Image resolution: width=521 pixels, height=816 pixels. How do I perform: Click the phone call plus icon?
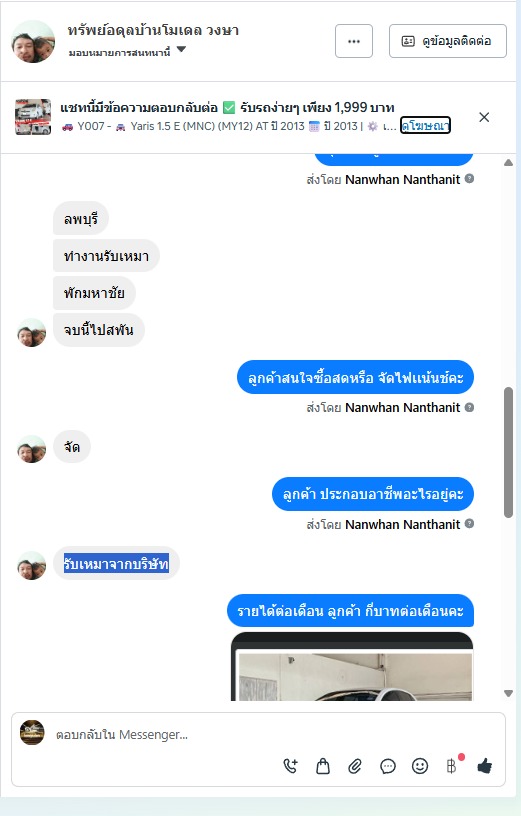(x=290, y=766)
